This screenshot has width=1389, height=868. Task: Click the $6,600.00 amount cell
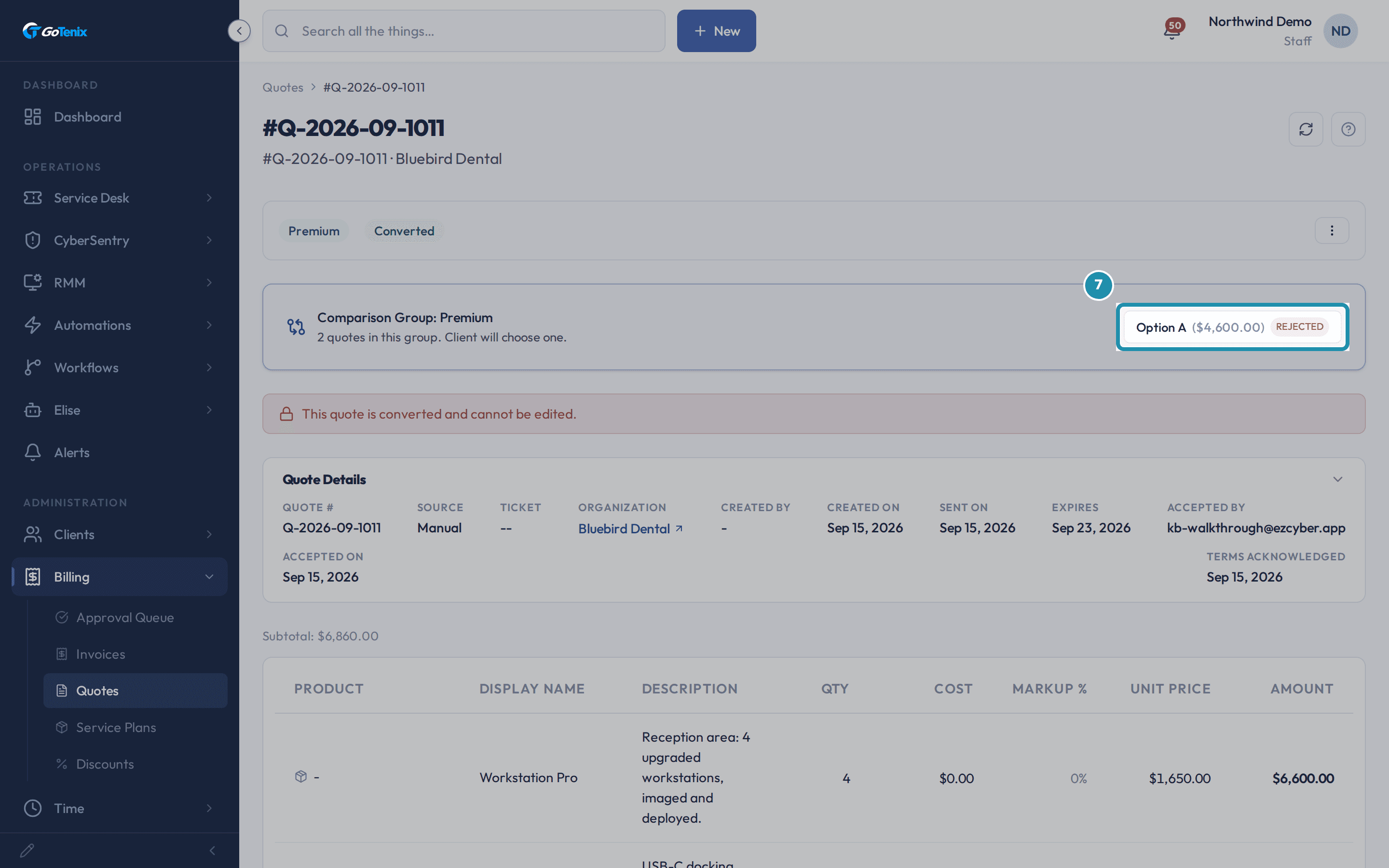[x=1303, y=778]
